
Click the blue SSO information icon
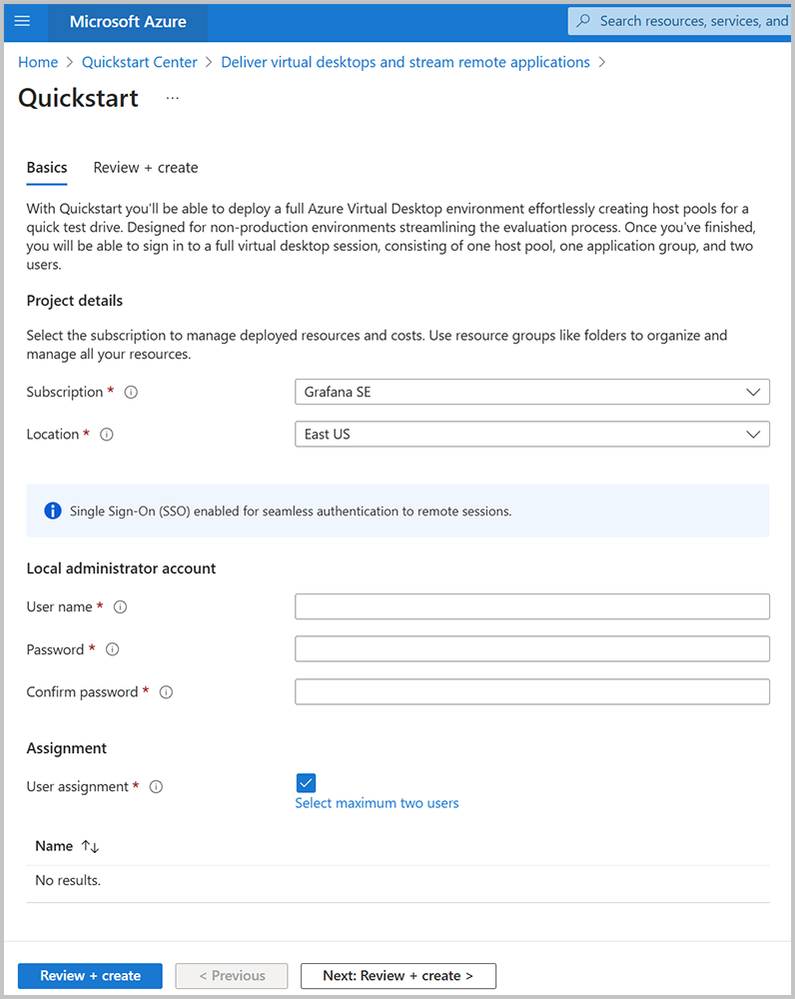click(53, 510)
